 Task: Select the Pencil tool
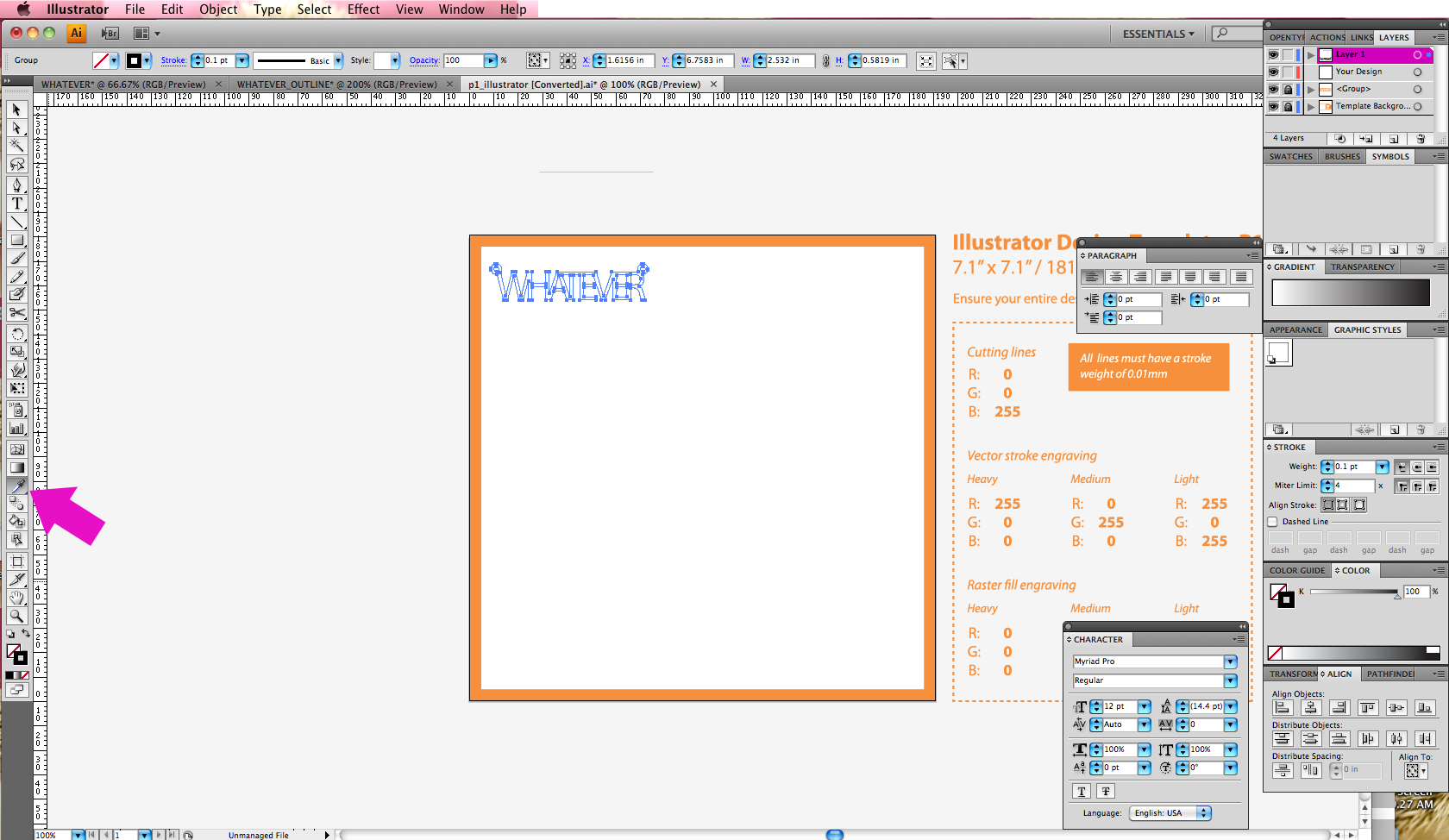pos(16,276)
